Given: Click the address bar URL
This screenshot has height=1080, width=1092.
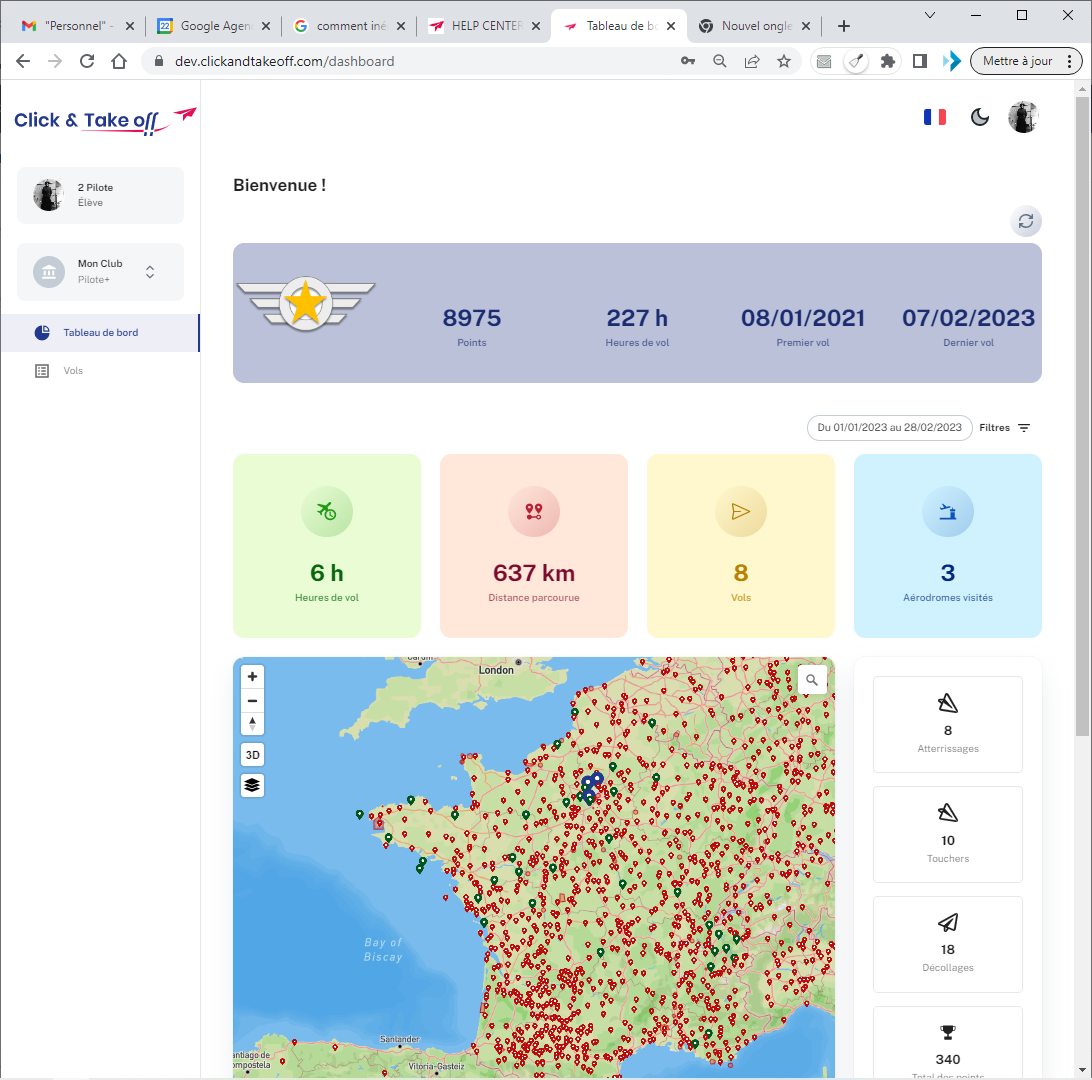Looking at the screenshot, I should click(x=285, y=61).
